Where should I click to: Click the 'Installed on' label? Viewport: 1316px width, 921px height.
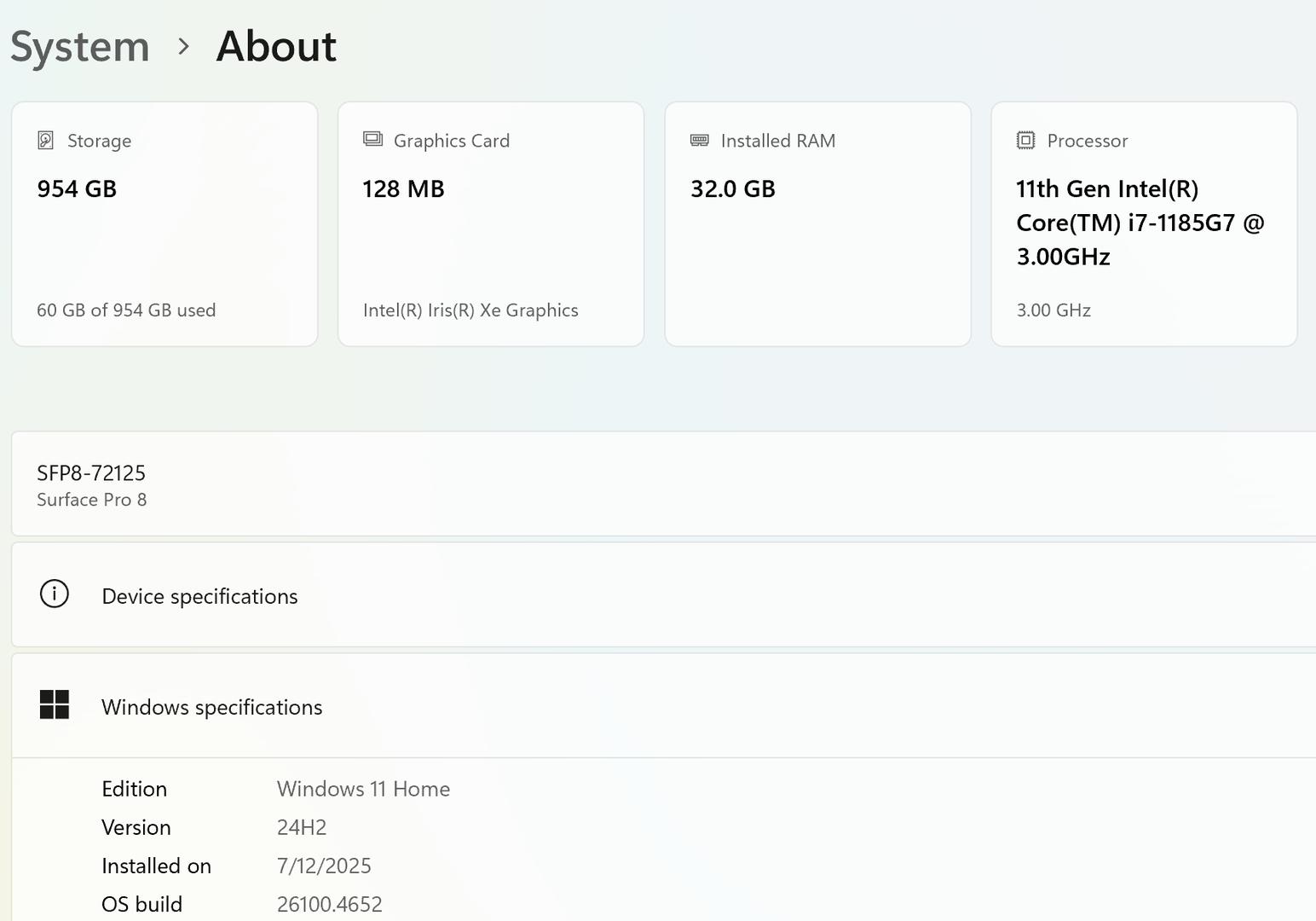point(156,866)
